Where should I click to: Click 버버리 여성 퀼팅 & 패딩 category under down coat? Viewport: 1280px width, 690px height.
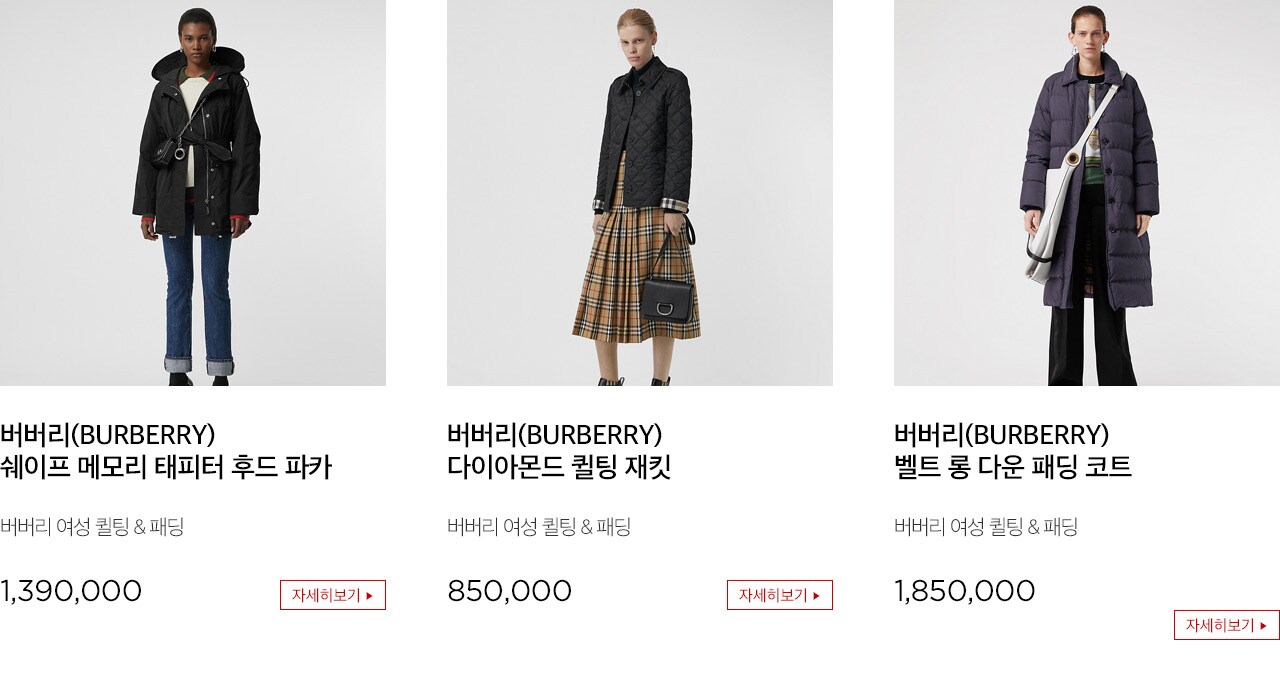pyautogui.click(x=986, y=527)
